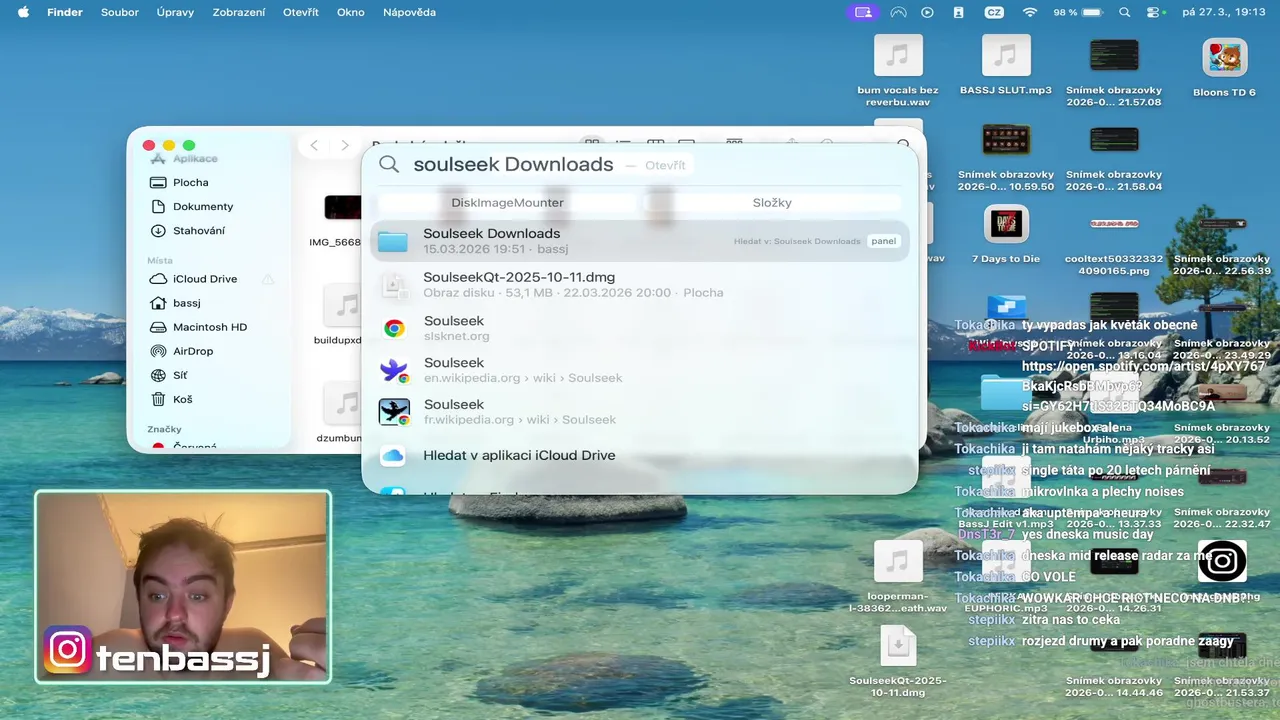1280x720 pixels.
Task: Open battery status showing 98 %
Action: 1077,12
